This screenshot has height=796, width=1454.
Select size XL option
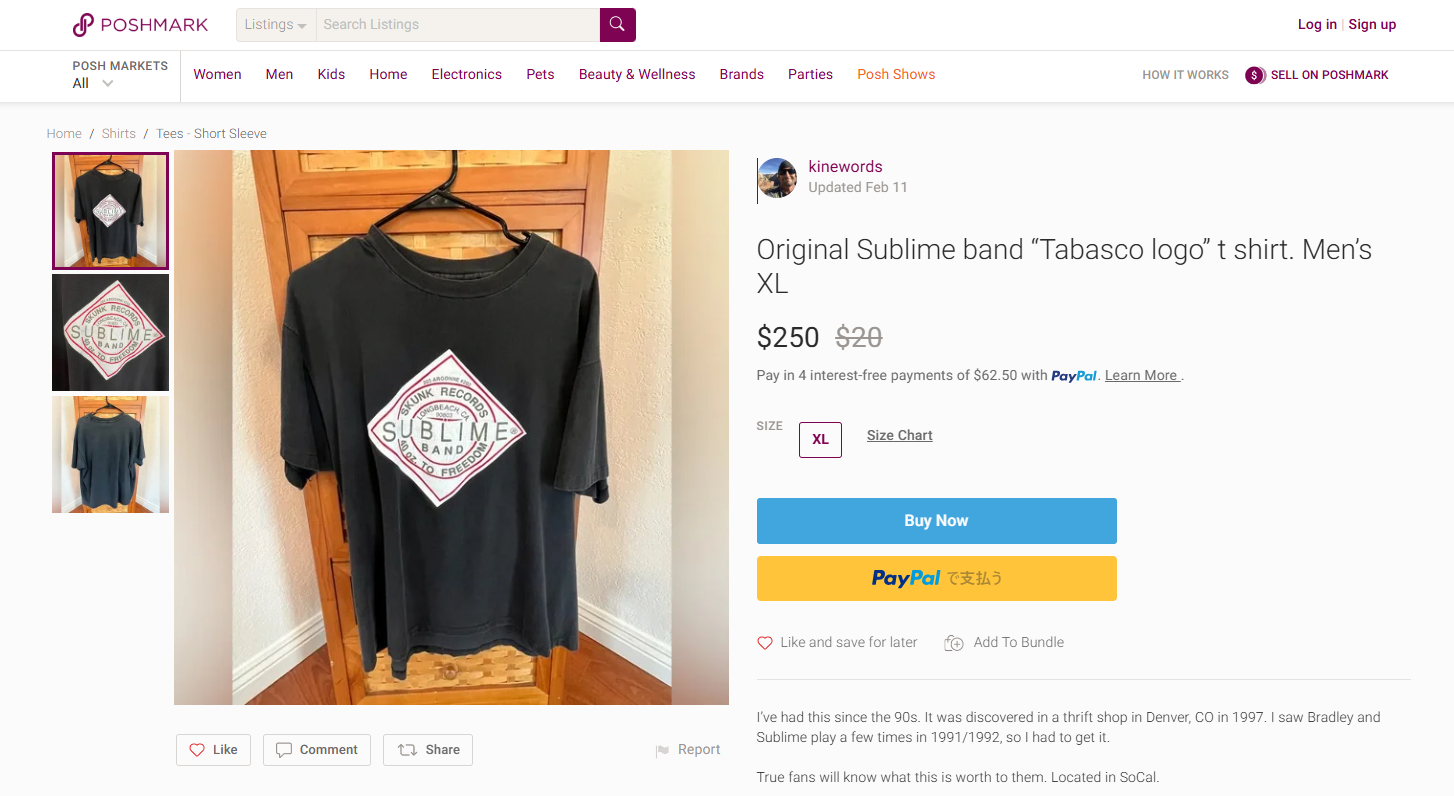click(x=820, y=440)
